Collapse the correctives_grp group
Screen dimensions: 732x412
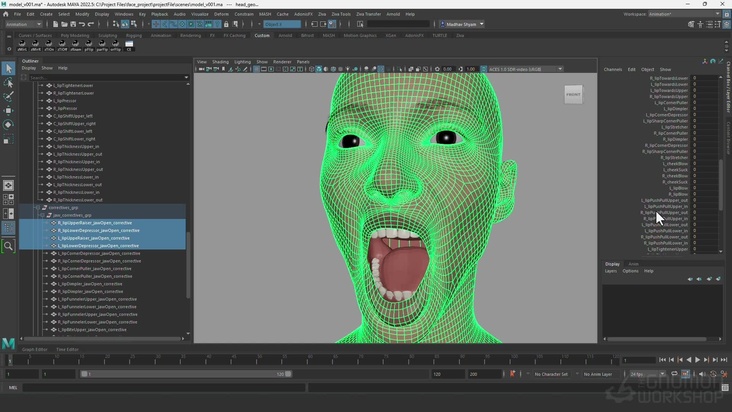(x=38, y=208)
